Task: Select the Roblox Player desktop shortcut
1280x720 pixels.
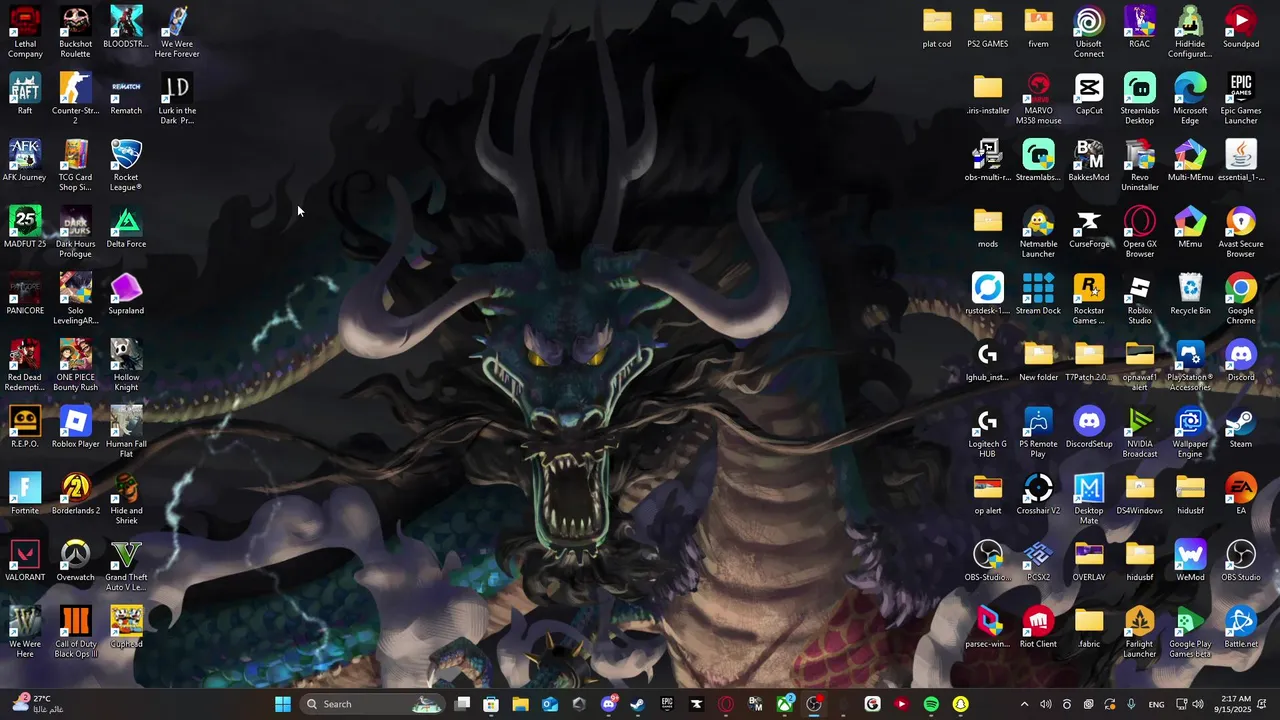Action: click(x=75, y=428)
